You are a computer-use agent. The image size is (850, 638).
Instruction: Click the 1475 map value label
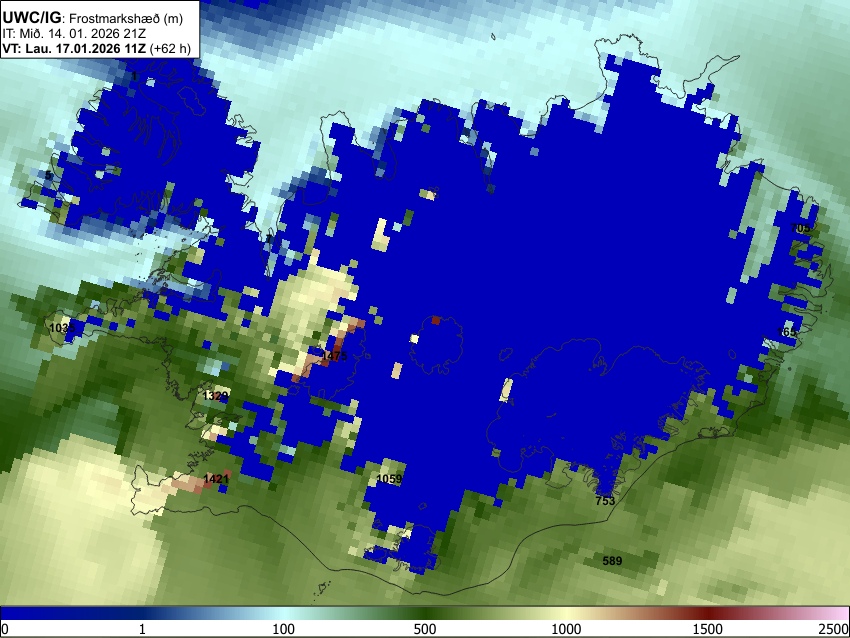tap(334, 356)
